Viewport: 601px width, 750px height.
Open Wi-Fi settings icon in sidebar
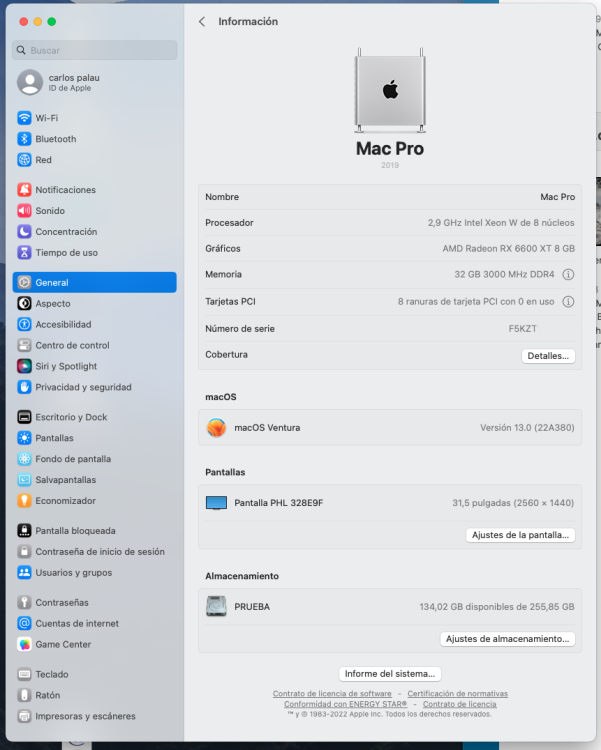[x=24, y=118]
